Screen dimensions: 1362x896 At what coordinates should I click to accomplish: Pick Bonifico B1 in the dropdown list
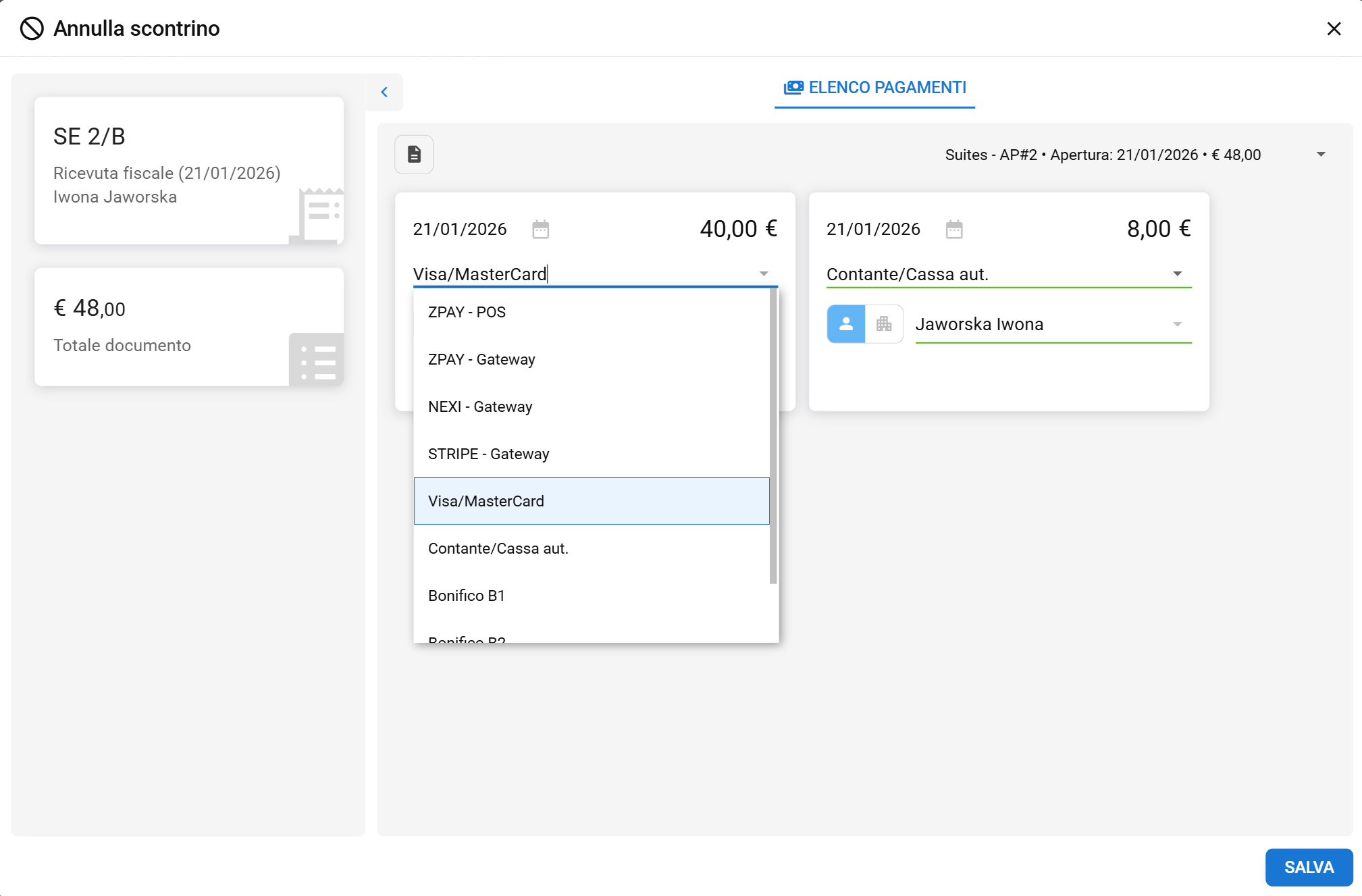tap(466, 596)
